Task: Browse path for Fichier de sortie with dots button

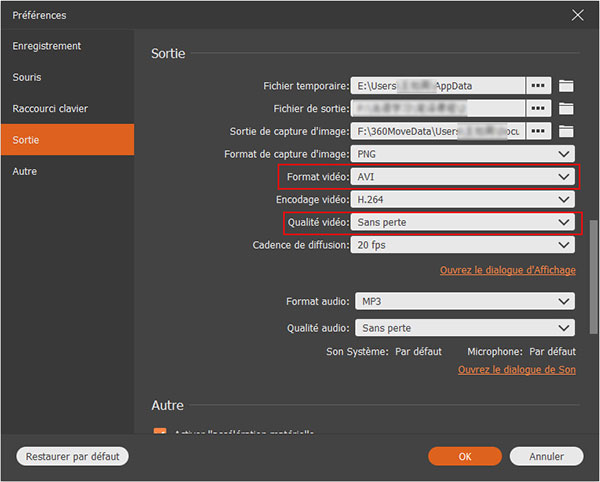Action: 538,109
